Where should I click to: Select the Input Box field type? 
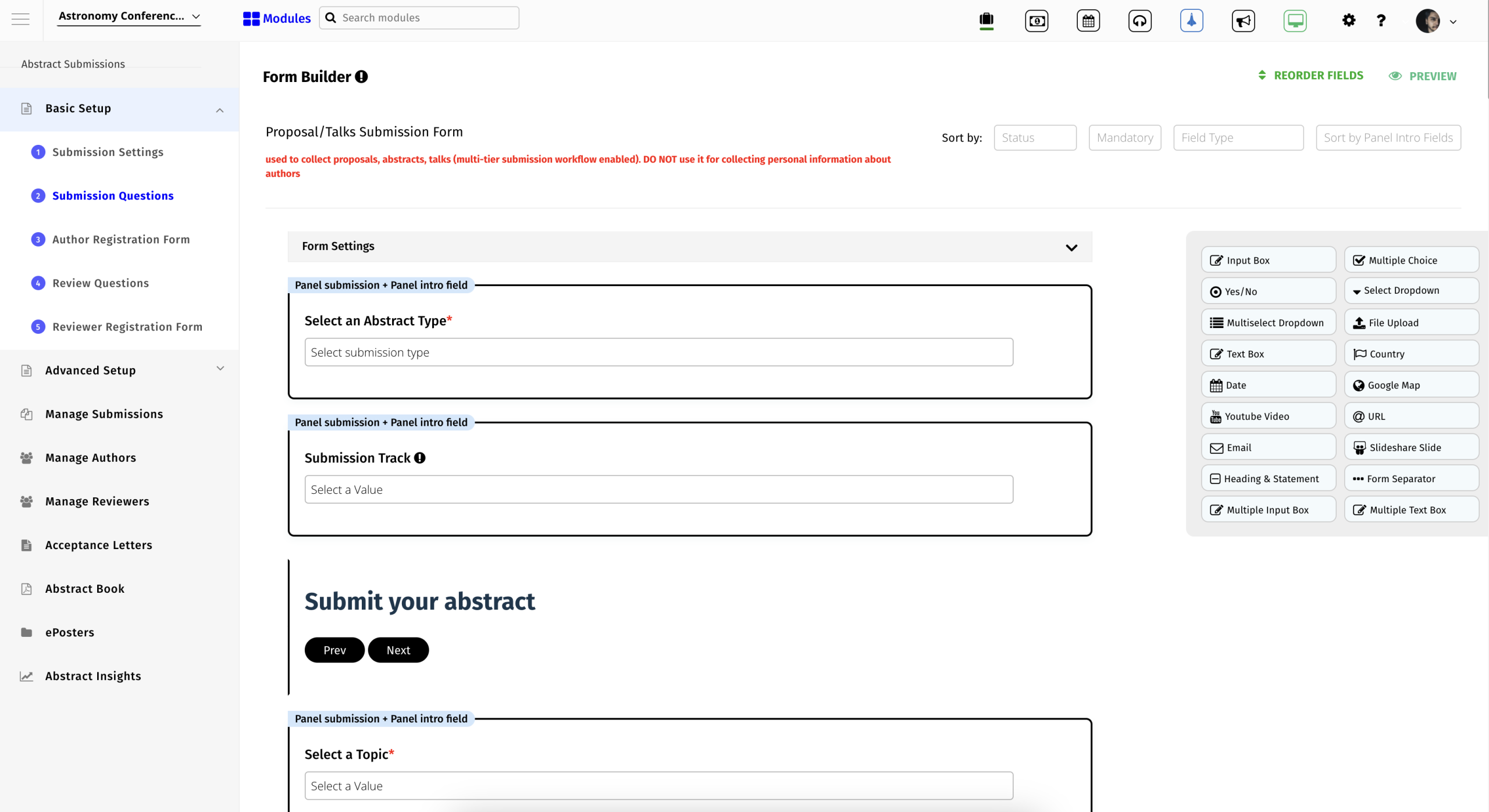coord(1269,259)
